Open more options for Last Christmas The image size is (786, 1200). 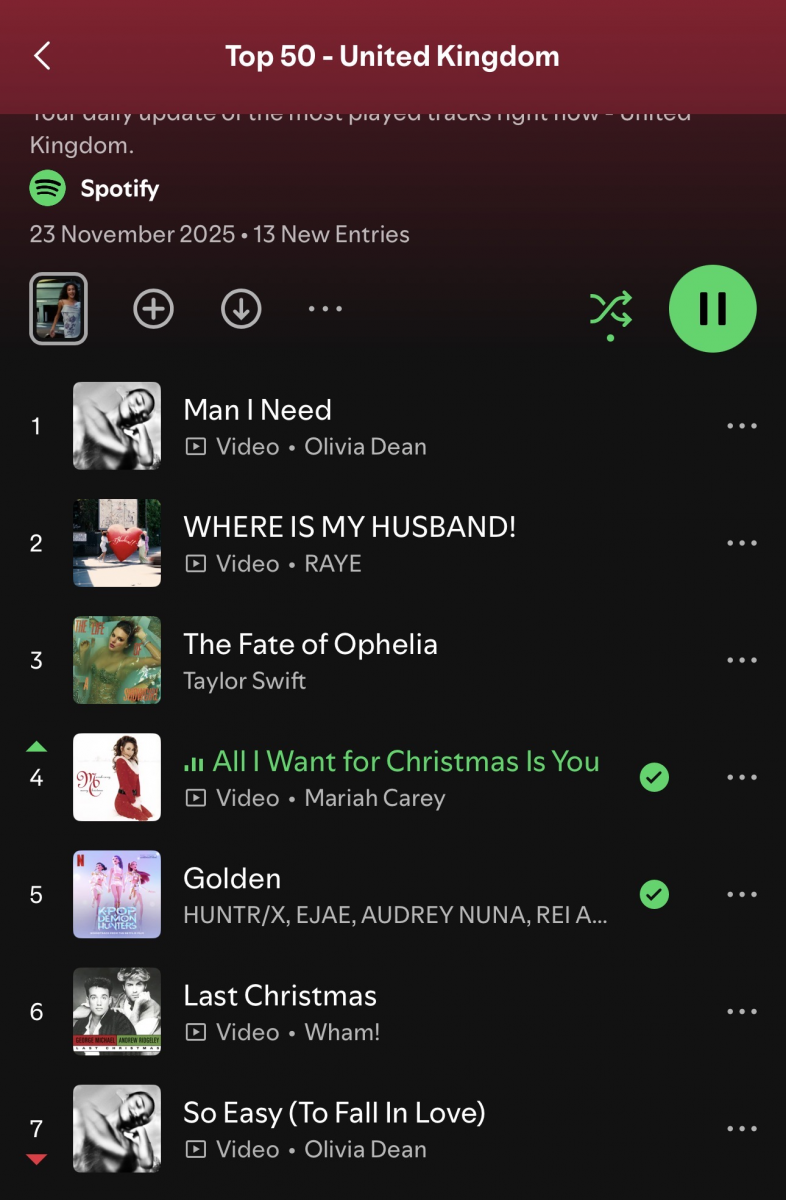(742, 1011)
